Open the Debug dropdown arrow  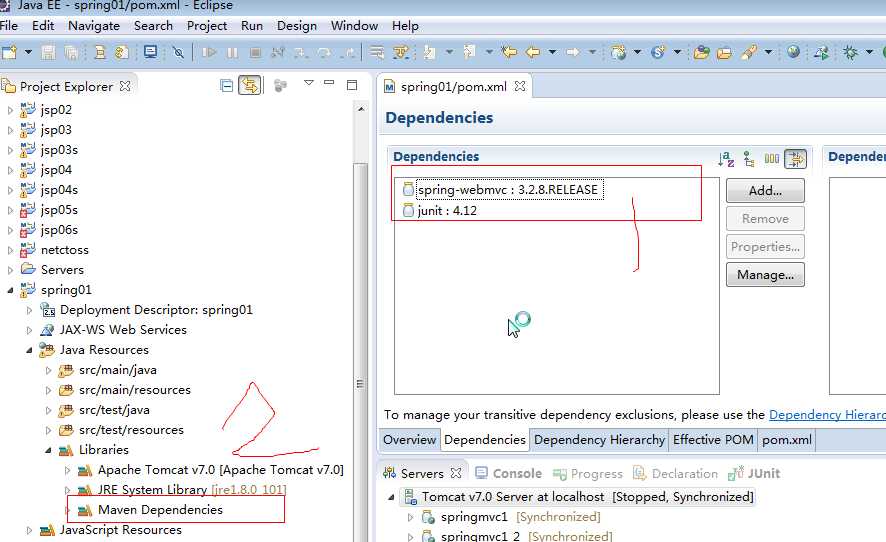[870, 53]
